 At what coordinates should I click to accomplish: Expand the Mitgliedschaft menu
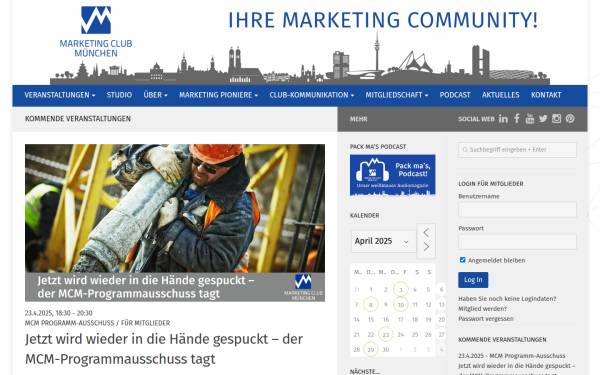396,95
